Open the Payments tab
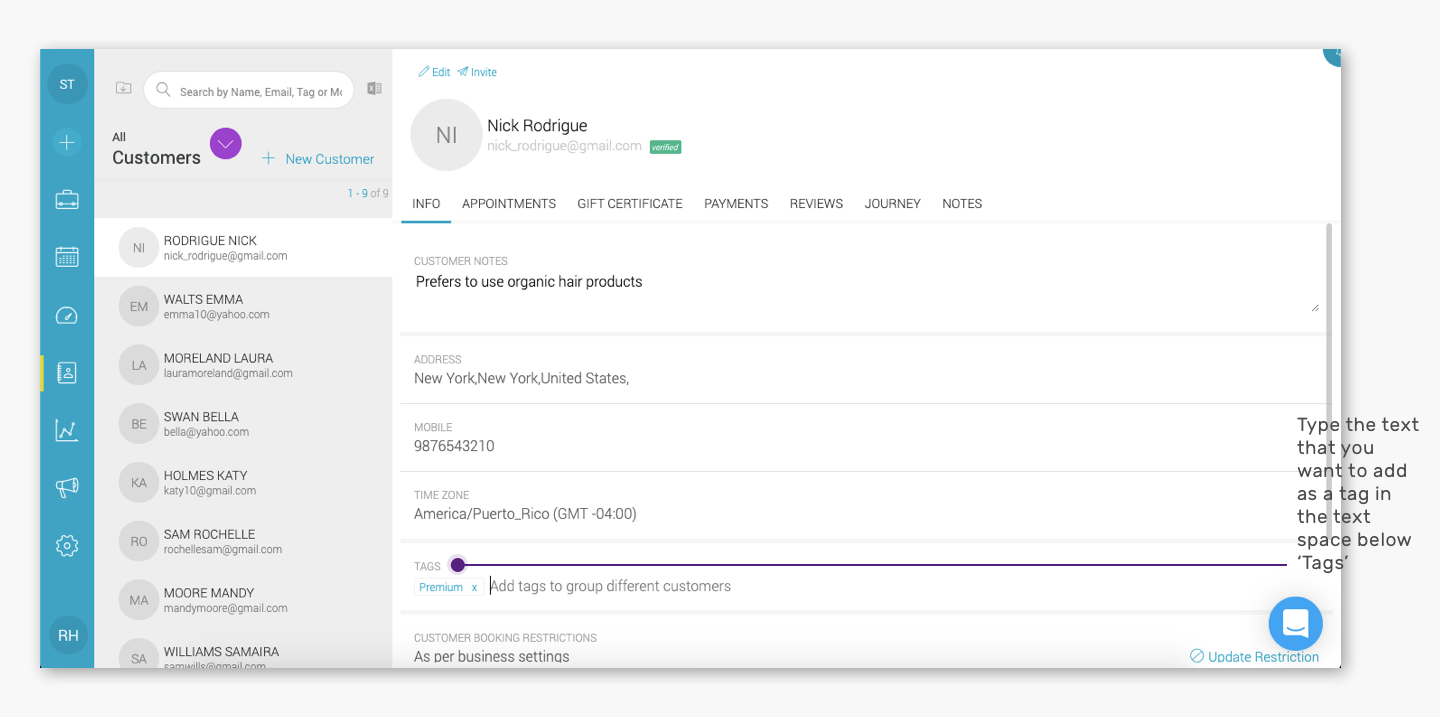Image resolution: width=1440 pixels, height=718 pixels. pos(736,204)
